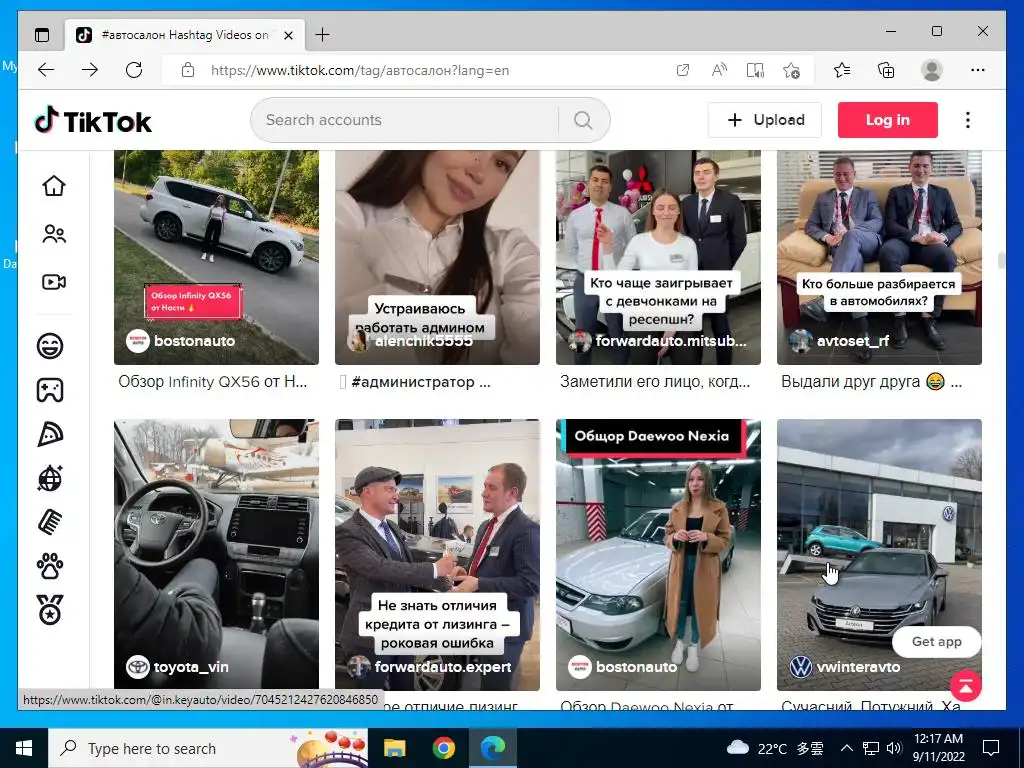The height and width of the screenshot is (768, 1024).
Task: Open the weather widget showing 22°C
Action: point(775,748)
